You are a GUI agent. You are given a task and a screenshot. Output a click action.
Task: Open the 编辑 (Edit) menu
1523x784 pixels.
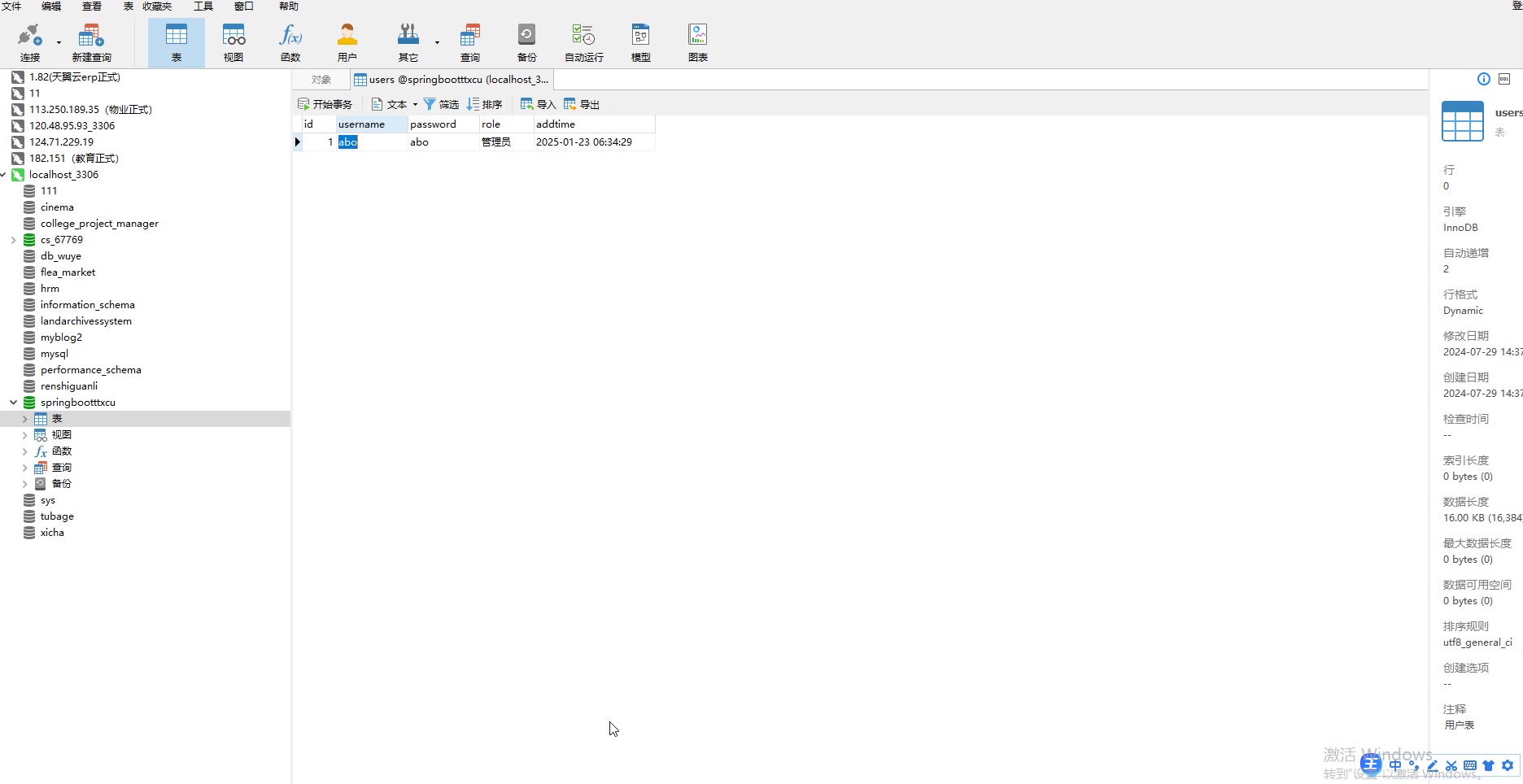51,7
